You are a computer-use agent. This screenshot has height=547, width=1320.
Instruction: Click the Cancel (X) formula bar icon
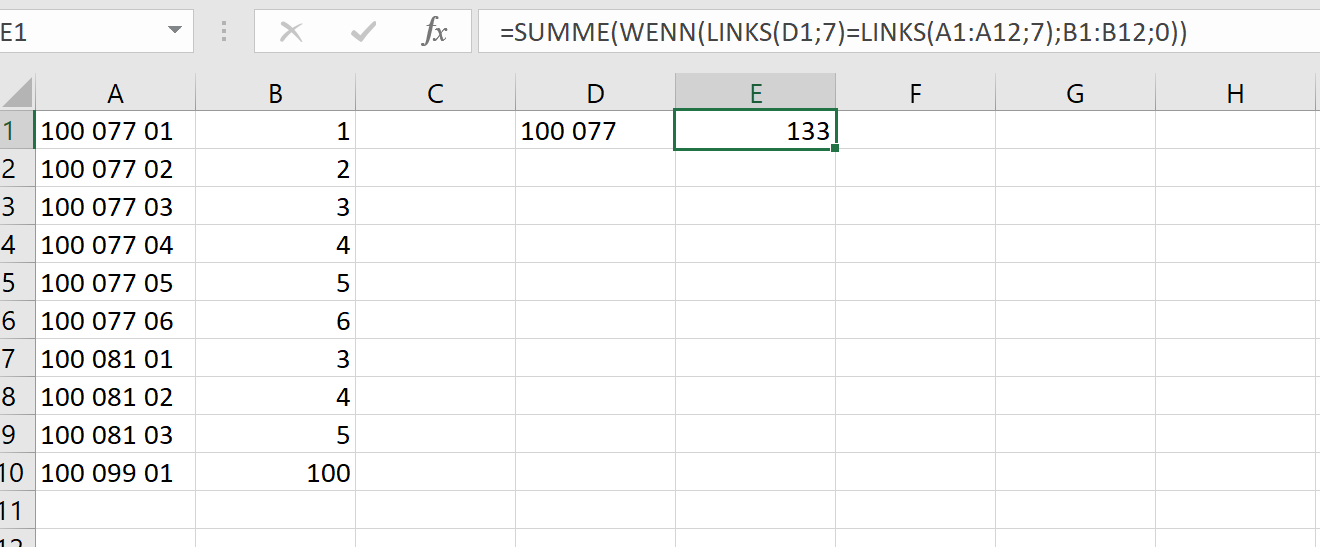[291, 32]
